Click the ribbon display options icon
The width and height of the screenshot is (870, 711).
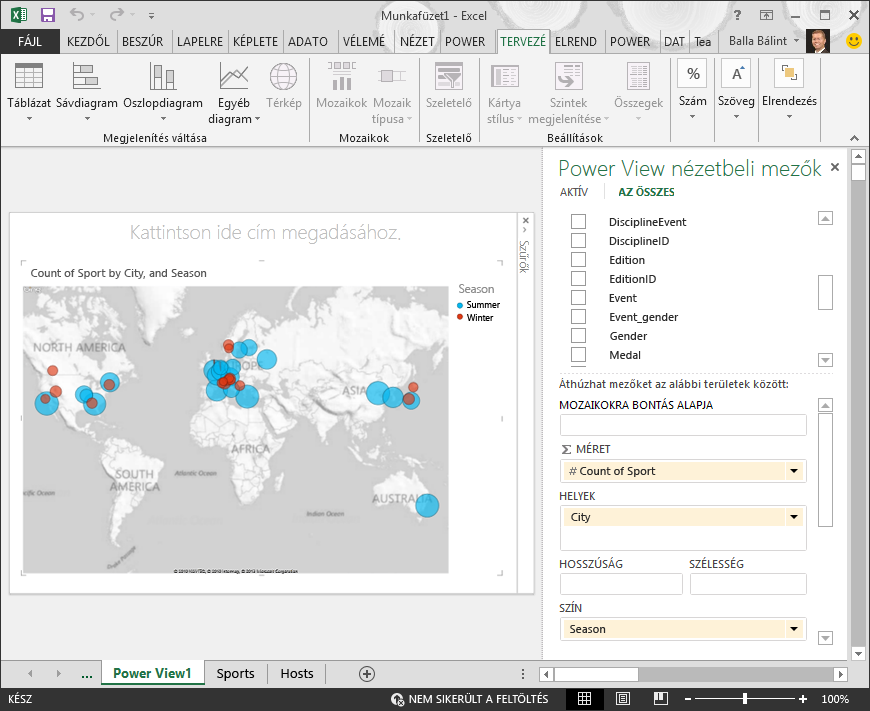pos(766,15)
